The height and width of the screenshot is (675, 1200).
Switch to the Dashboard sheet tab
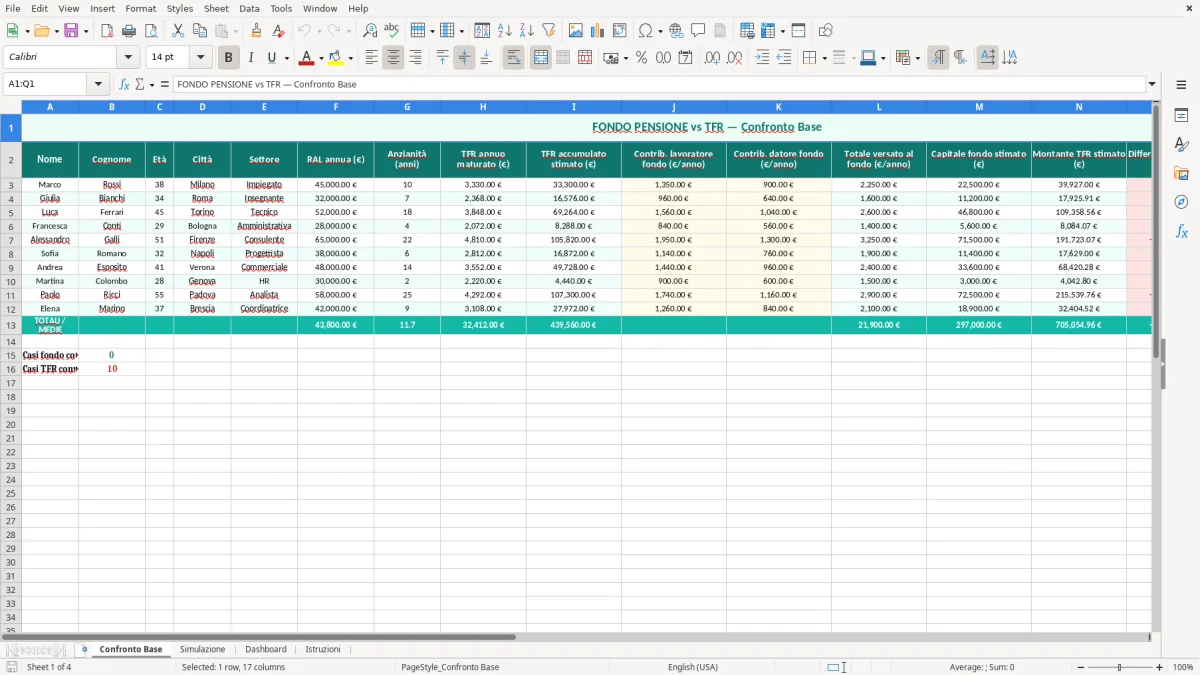pos(266,649)
